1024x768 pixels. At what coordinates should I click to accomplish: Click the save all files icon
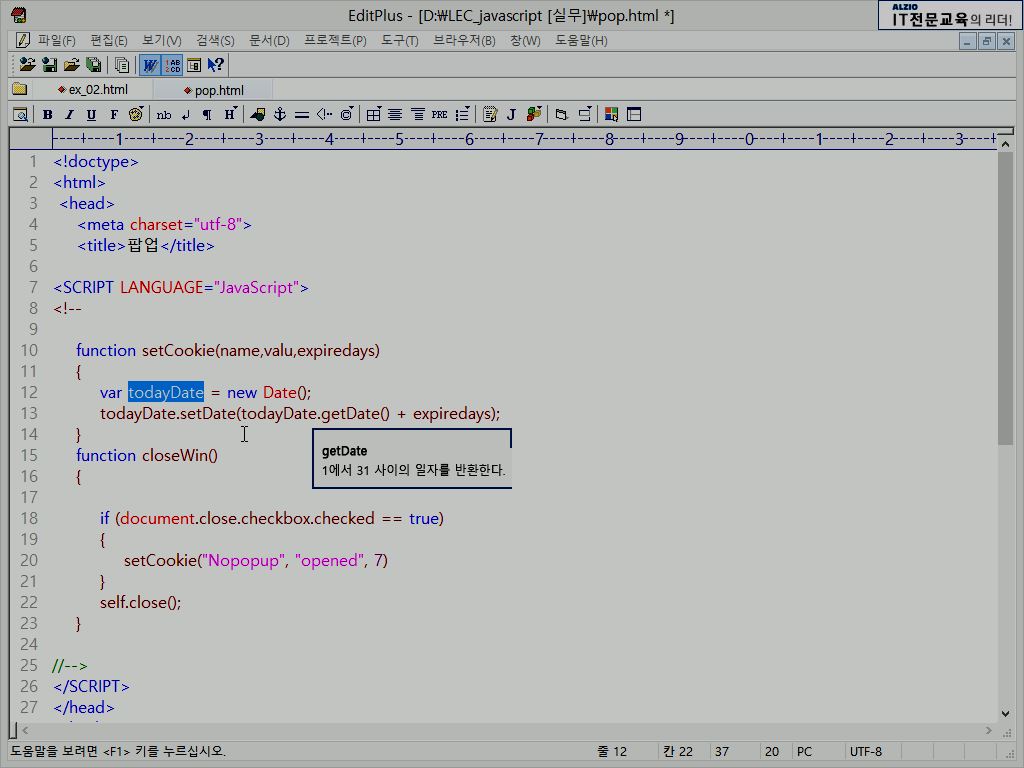pyautogui.click(x=93, y=65)
